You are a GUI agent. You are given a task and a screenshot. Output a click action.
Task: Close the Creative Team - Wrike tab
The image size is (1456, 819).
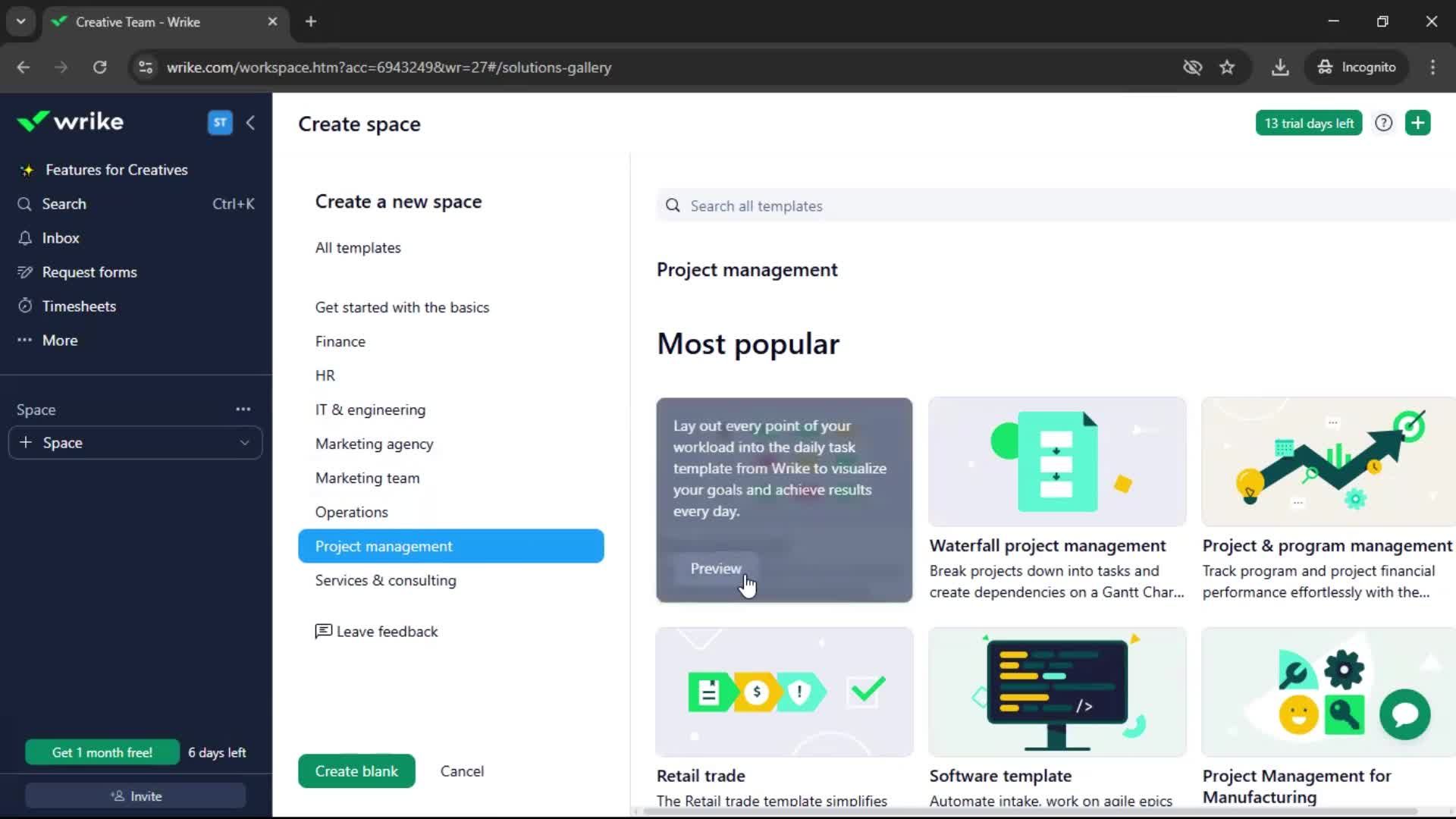[272, 22]
